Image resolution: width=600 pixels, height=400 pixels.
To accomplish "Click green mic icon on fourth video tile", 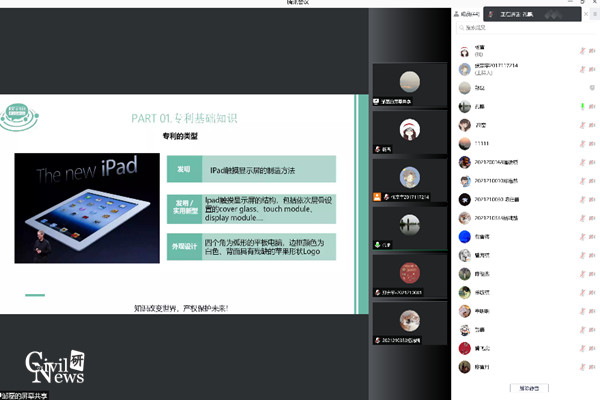I will [x=378, y=243].
